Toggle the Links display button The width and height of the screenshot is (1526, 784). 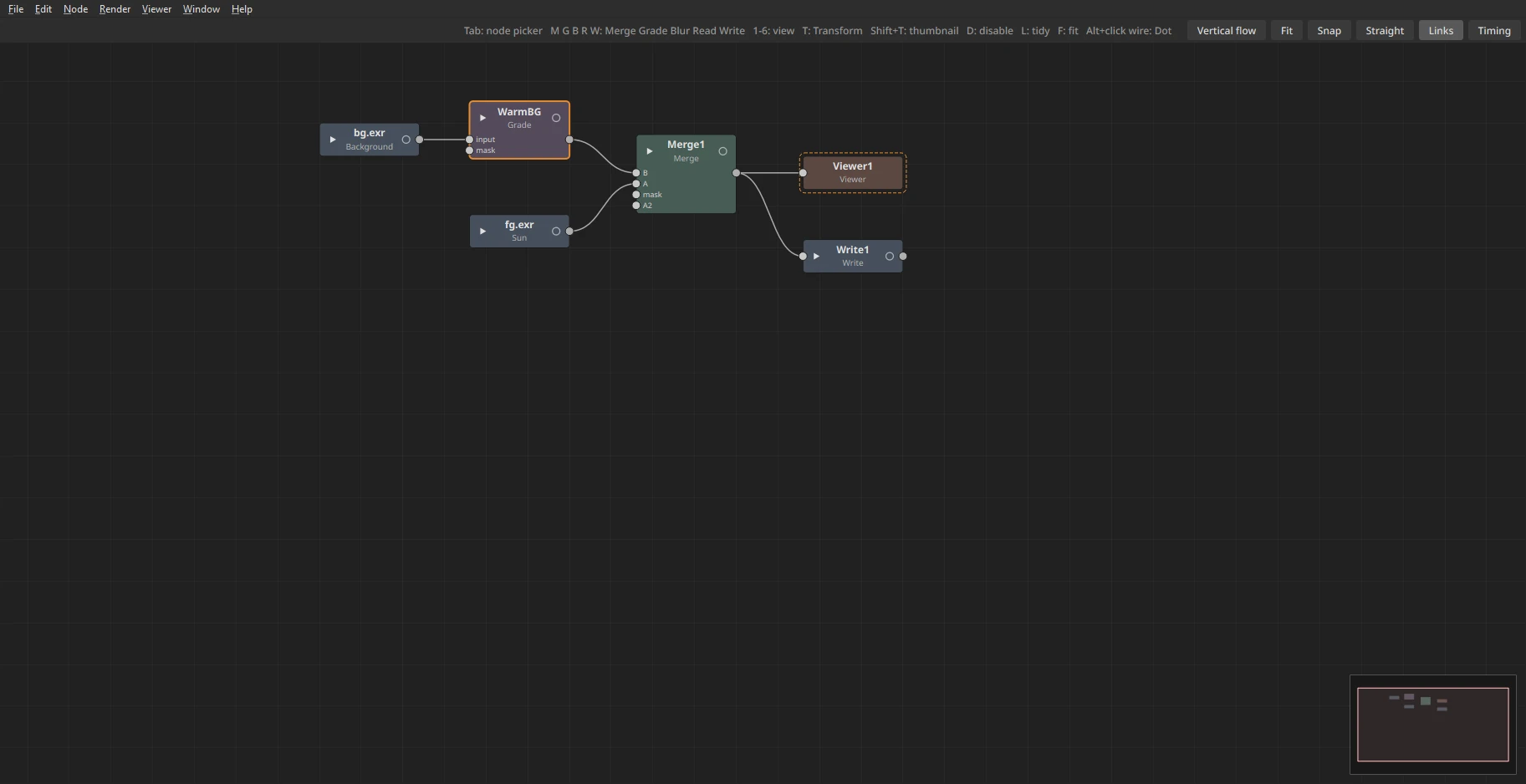click(x=1441, y=31)
